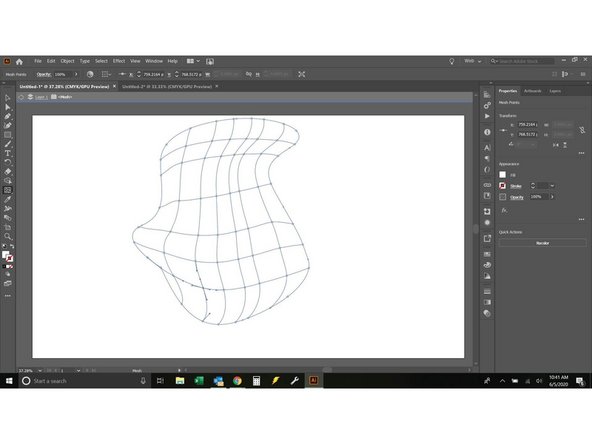Click Opacity link in control bar
This screenshot has height=444, width=592.
coord(44,74)
